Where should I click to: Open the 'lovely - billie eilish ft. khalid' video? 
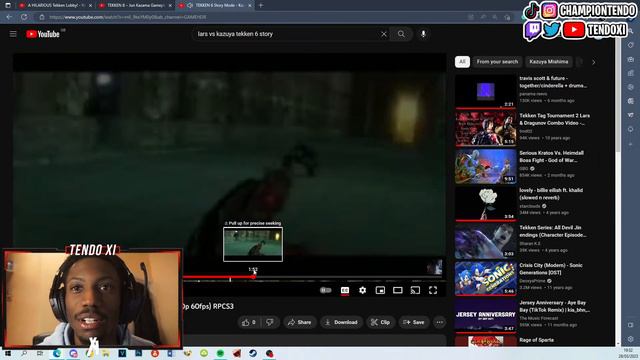click(x=551, y=194)
